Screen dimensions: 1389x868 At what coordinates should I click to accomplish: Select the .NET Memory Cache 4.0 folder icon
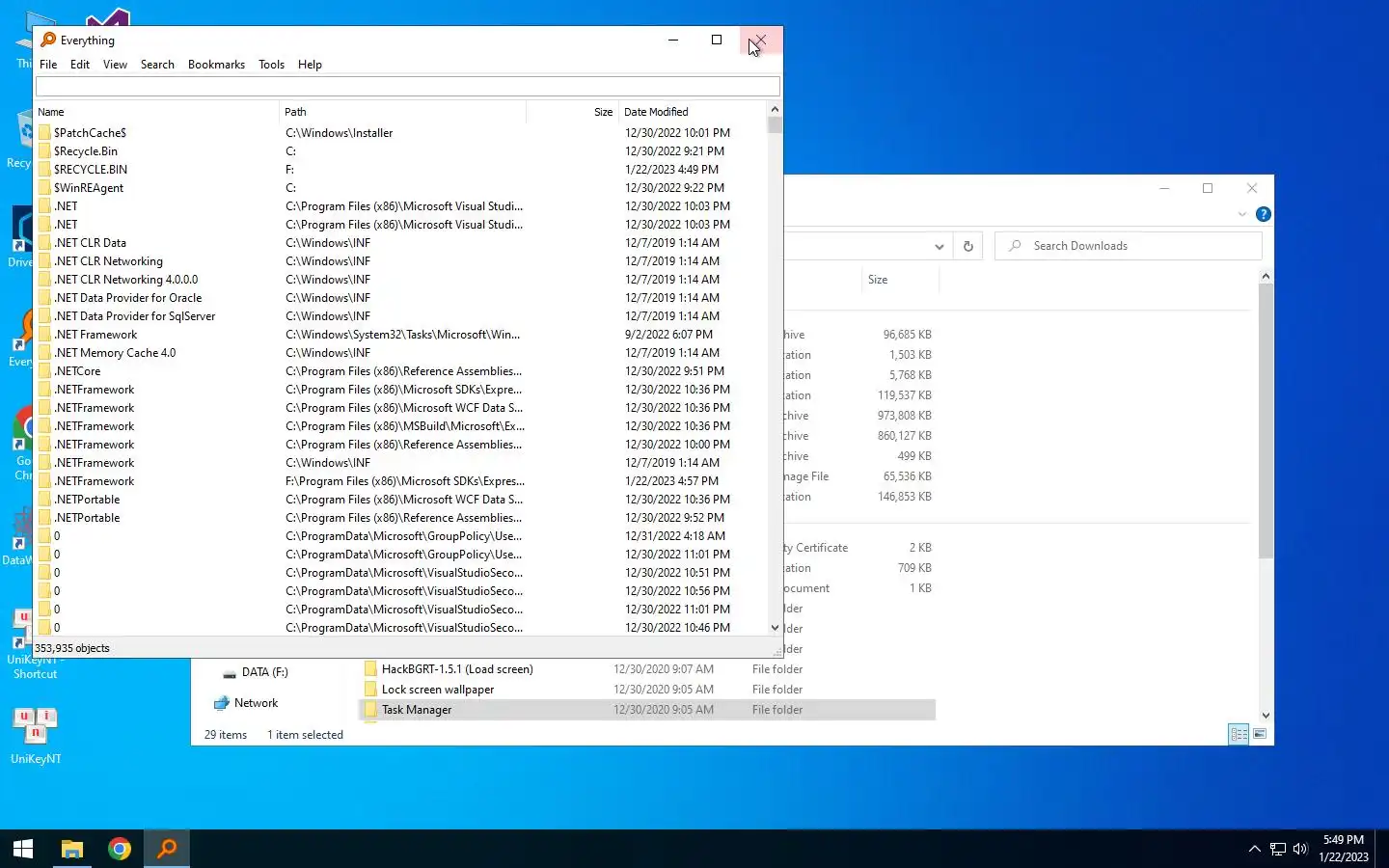(44, 353)
